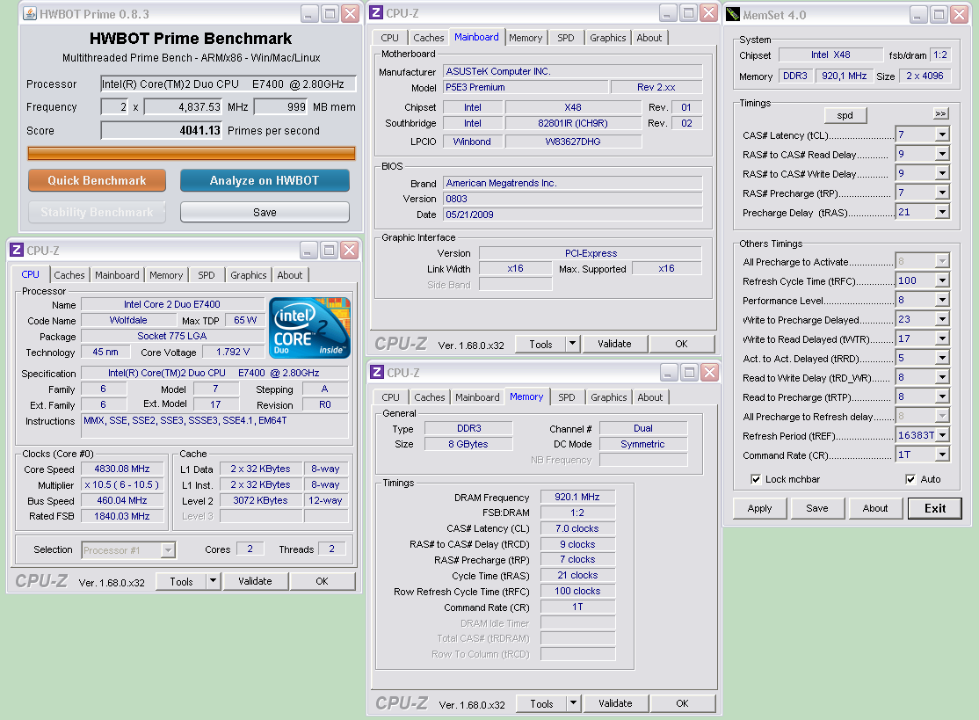Click the MemSet fsb/dram 1:2 field
Image resolution: width=979 pixels, height=720 pixels.
tap(940, 55)
